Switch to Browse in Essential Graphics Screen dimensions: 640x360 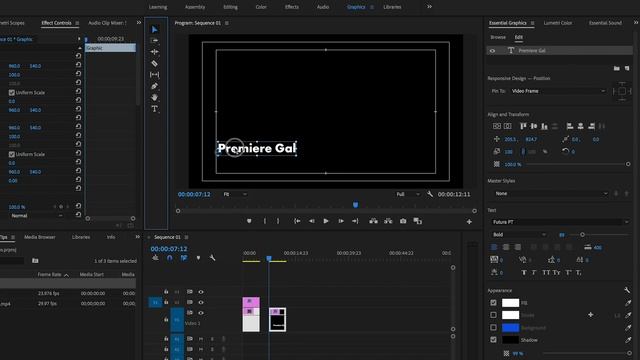[498, 37]
